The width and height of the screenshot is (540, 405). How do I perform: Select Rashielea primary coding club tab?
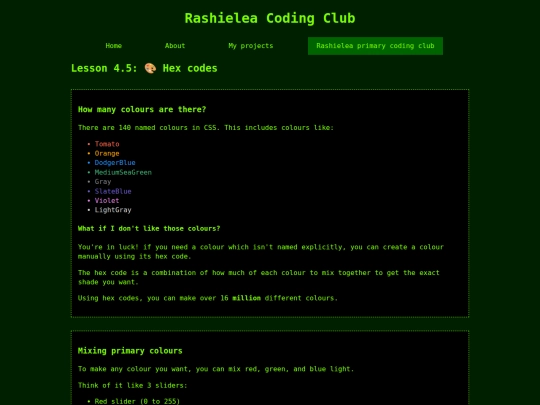click(x=375, y=46)
